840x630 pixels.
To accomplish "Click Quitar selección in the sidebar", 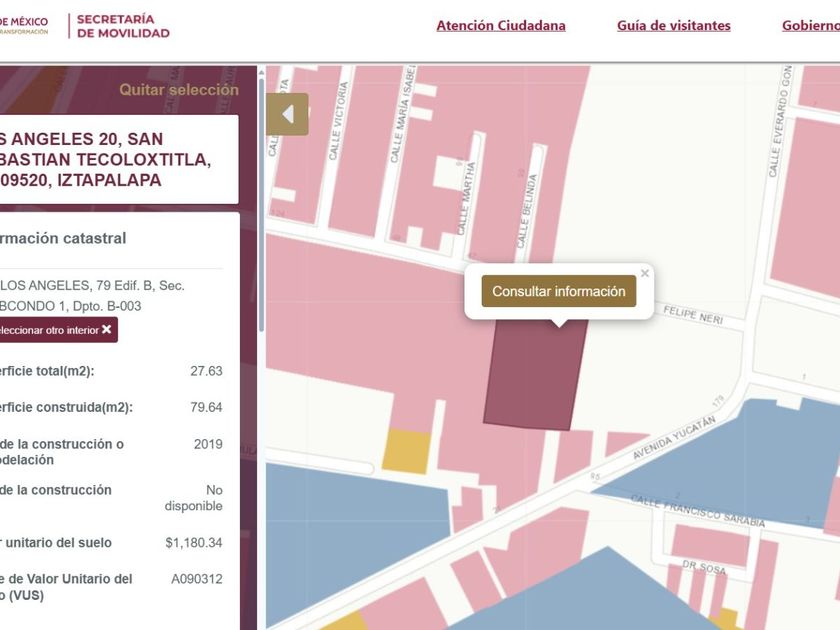I will (x=179, y=90).
